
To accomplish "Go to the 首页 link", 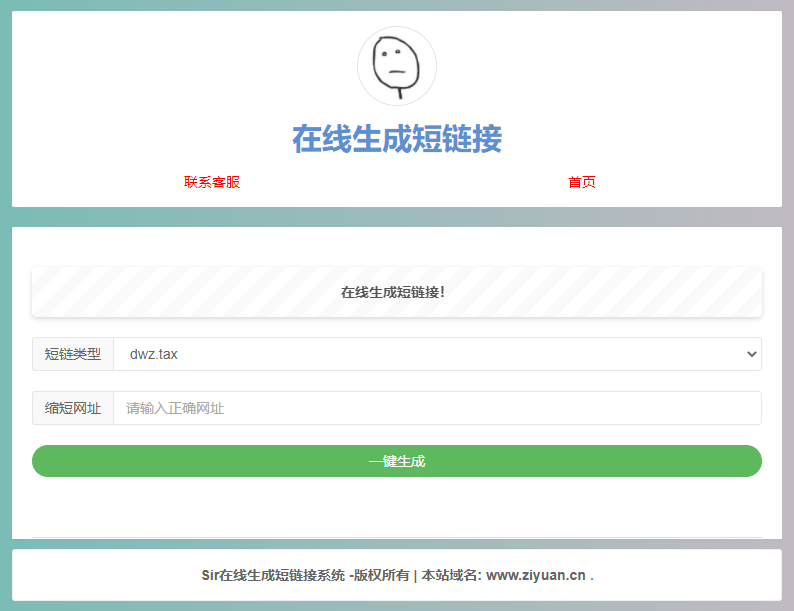I will coord(582,182).
